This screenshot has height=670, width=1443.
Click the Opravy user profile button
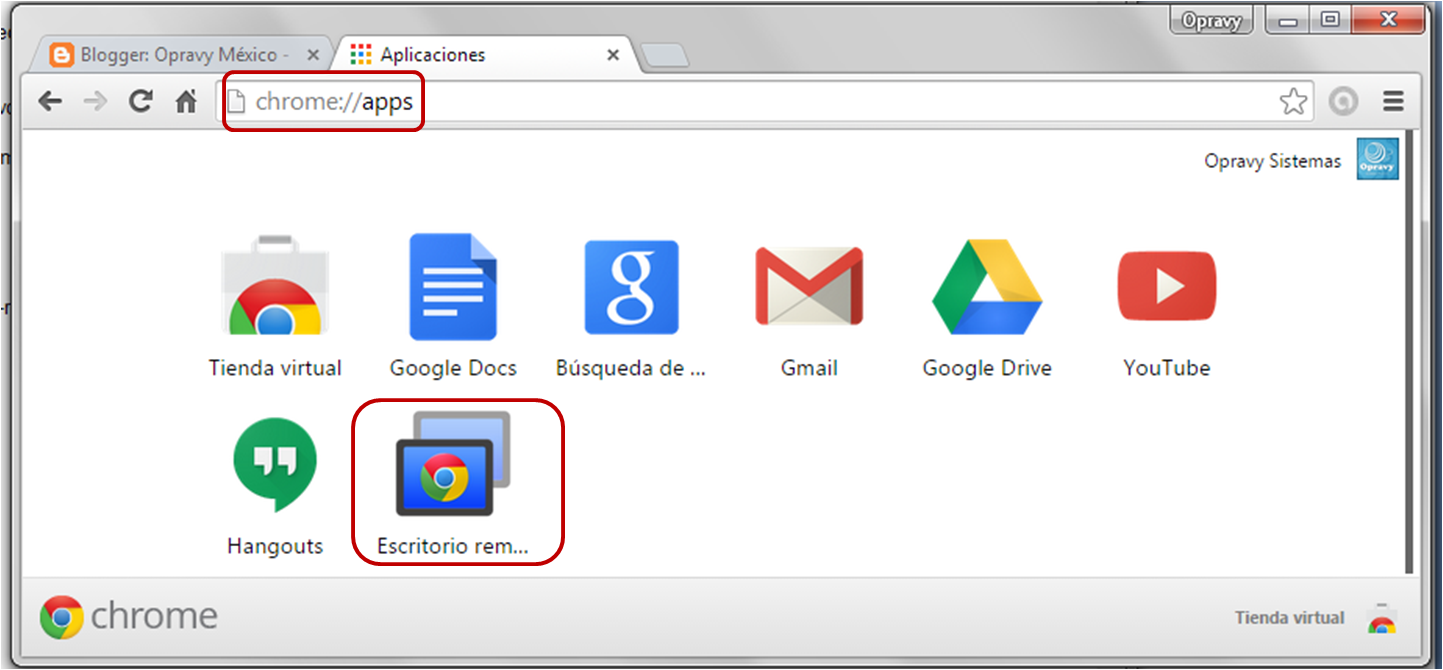pyautogui.click(x=1211, y=20)
